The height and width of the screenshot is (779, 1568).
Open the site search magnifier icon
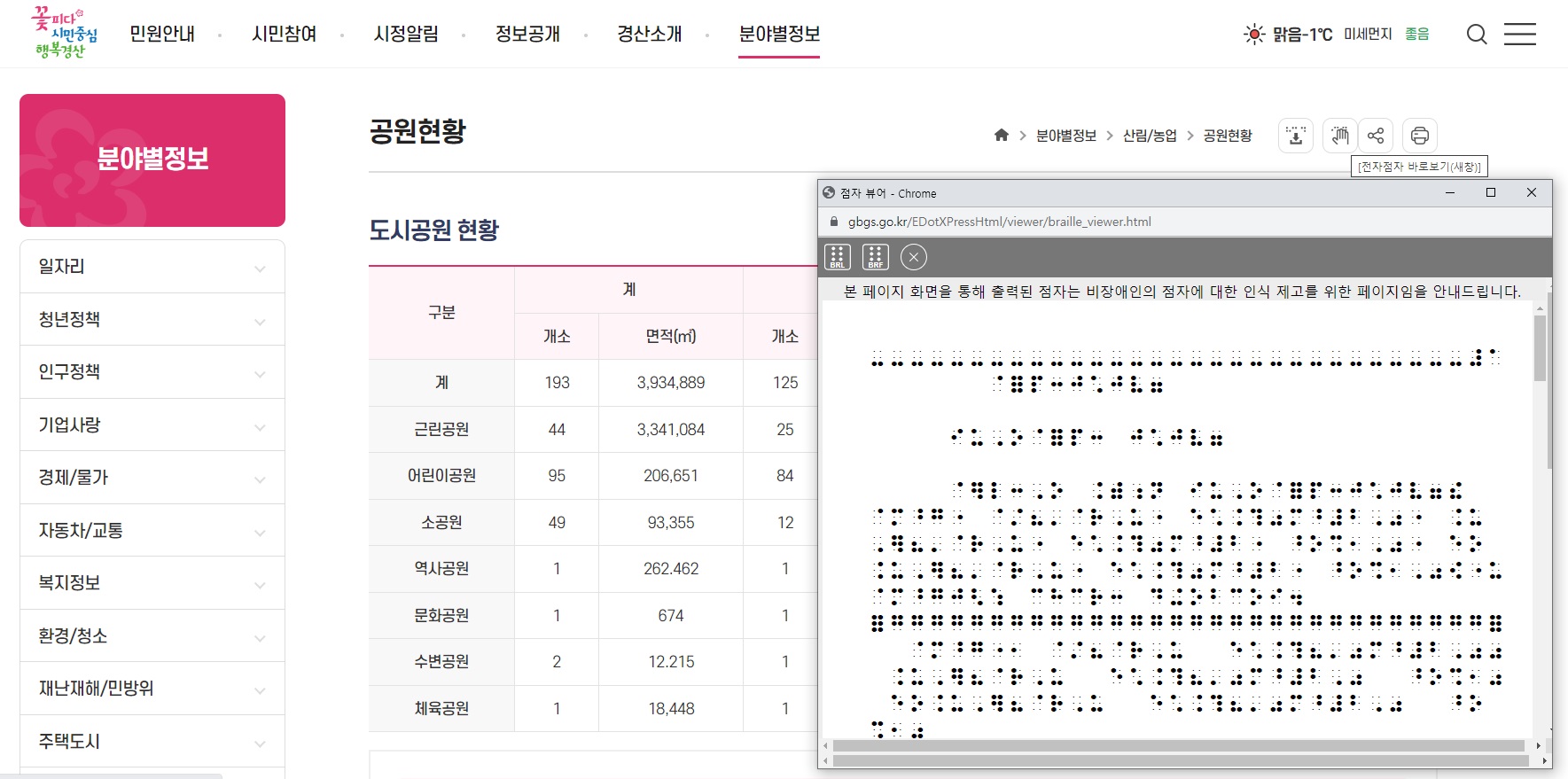tap(1477, 35)
